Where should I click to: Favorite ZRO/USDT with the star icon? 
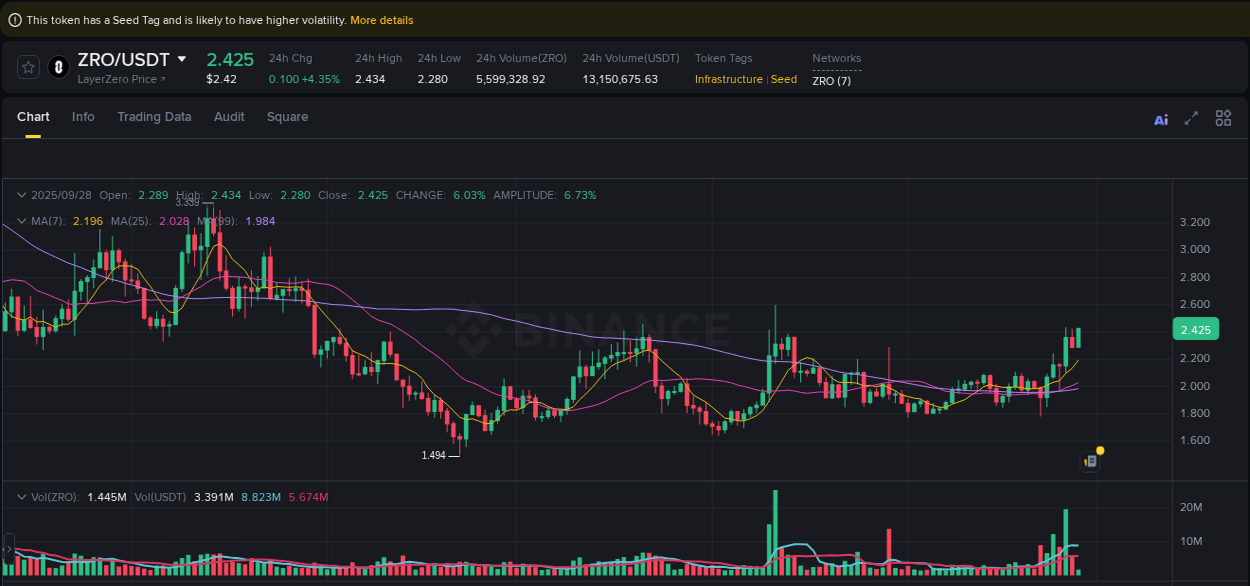pos(28,67)
